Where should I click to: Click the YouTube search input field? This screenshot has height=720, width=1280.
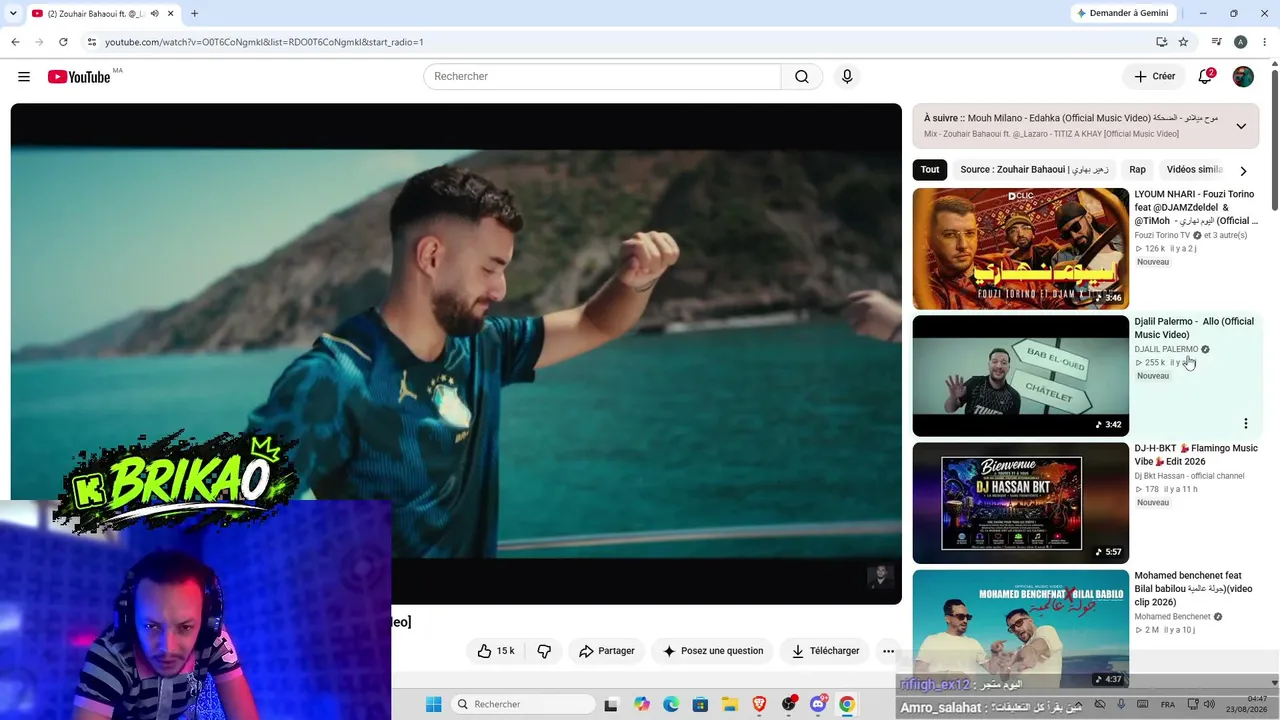click(602, 77)
